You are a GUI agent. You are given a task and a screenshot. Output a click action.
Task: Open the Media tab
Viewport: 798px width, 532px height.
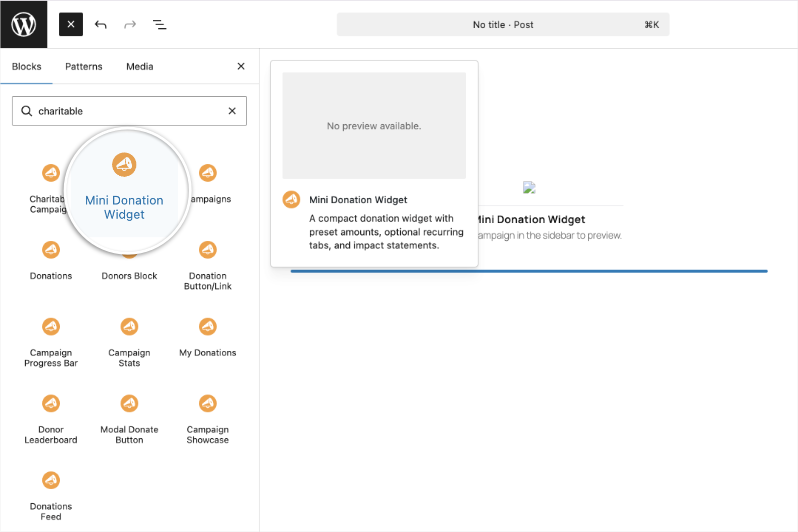pyautogui.click(x=140, y=67)
